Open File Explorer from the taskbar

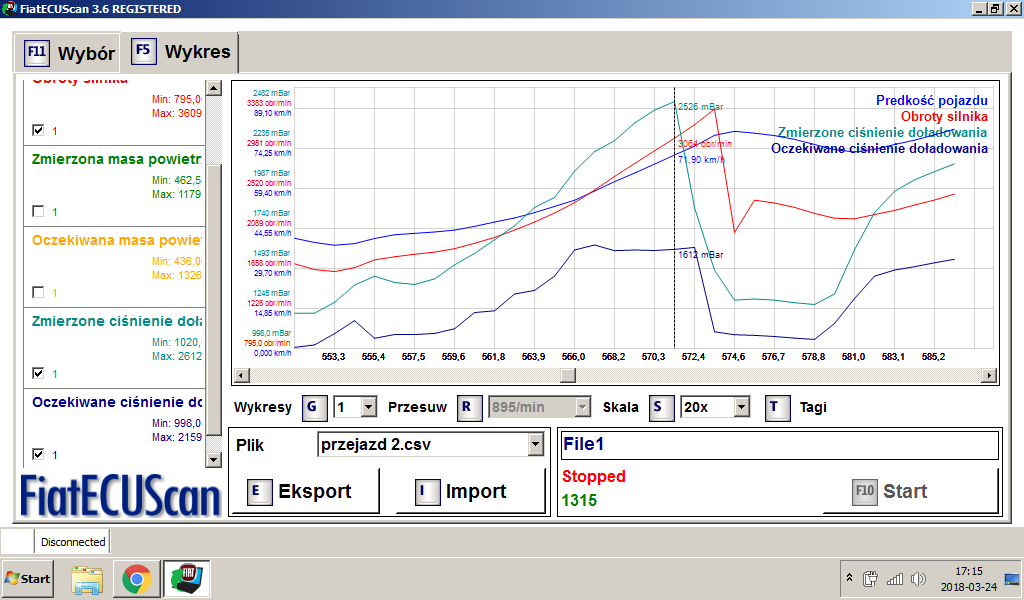click(x=87, y=579)
